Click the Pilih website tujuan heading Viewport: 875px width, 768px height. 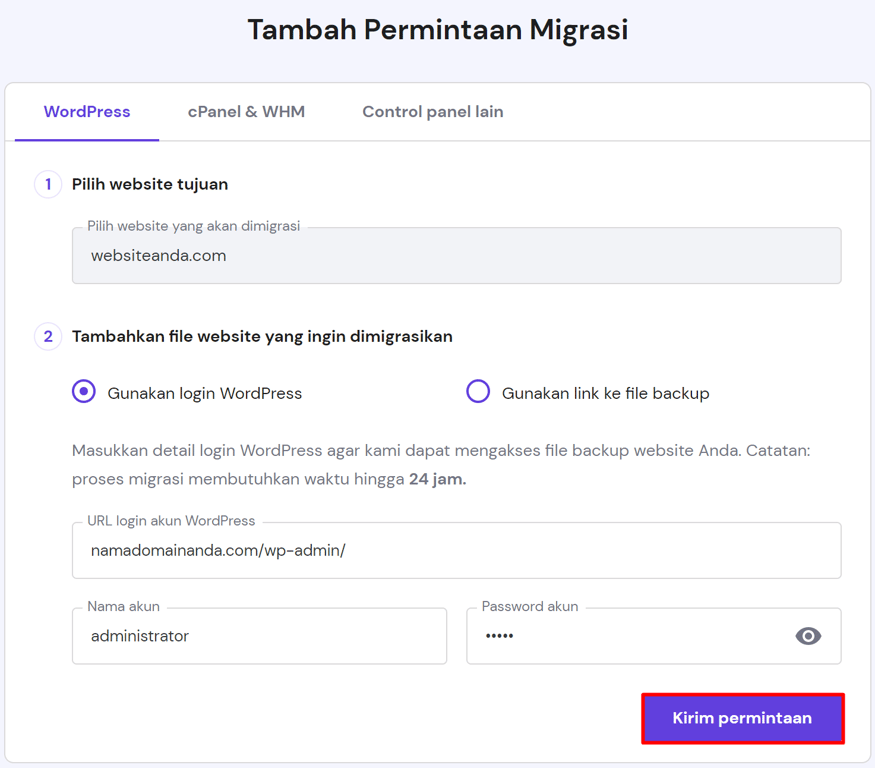point(150,184)
